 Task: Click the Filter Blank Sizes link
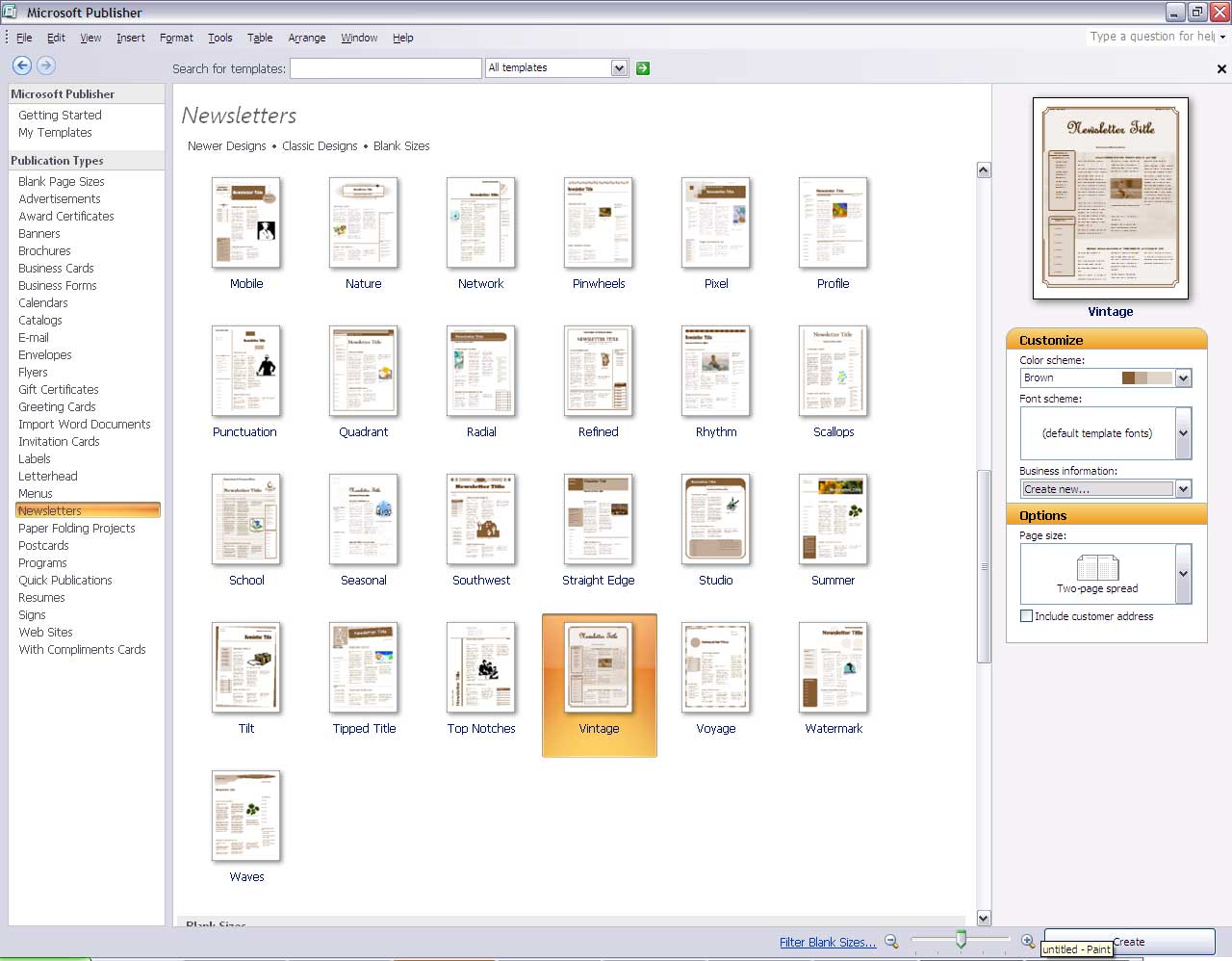827,943
